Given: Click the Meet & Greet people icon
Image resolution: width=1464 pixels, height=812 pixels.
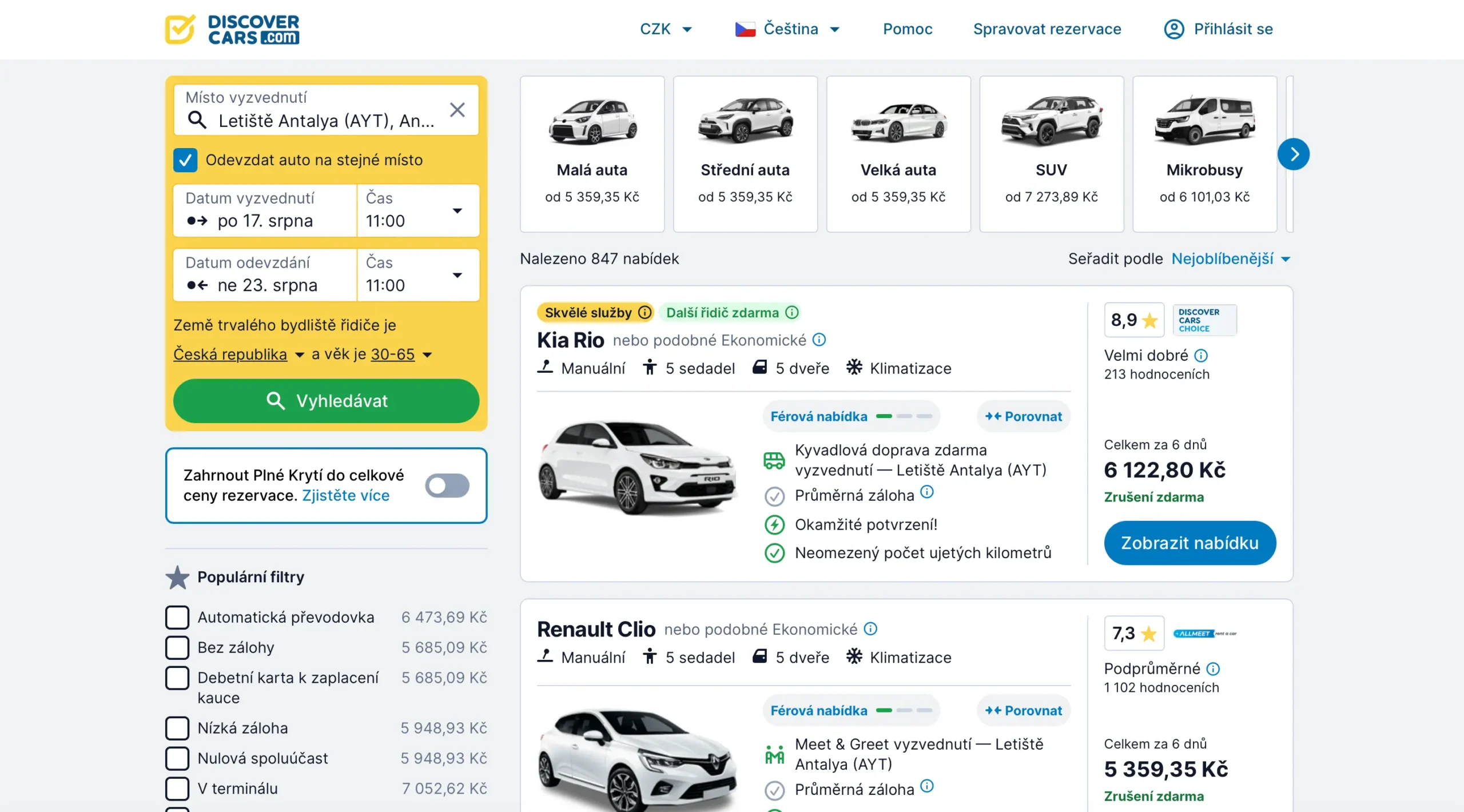Looking at the screenshot, I should pos(774,754).
